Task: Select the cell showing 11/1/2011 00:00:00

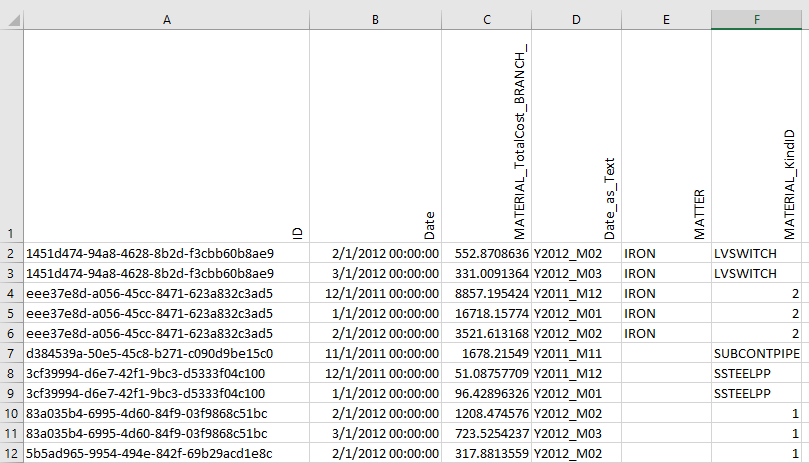Action: coord(375,353)
